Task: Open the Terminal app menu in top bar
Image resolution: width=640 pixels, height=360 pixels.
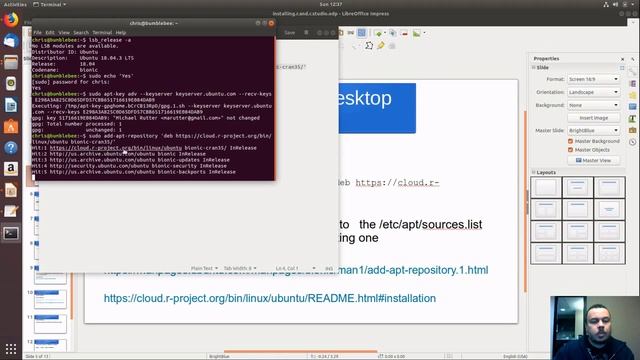Action: click(x=49, y=4)
